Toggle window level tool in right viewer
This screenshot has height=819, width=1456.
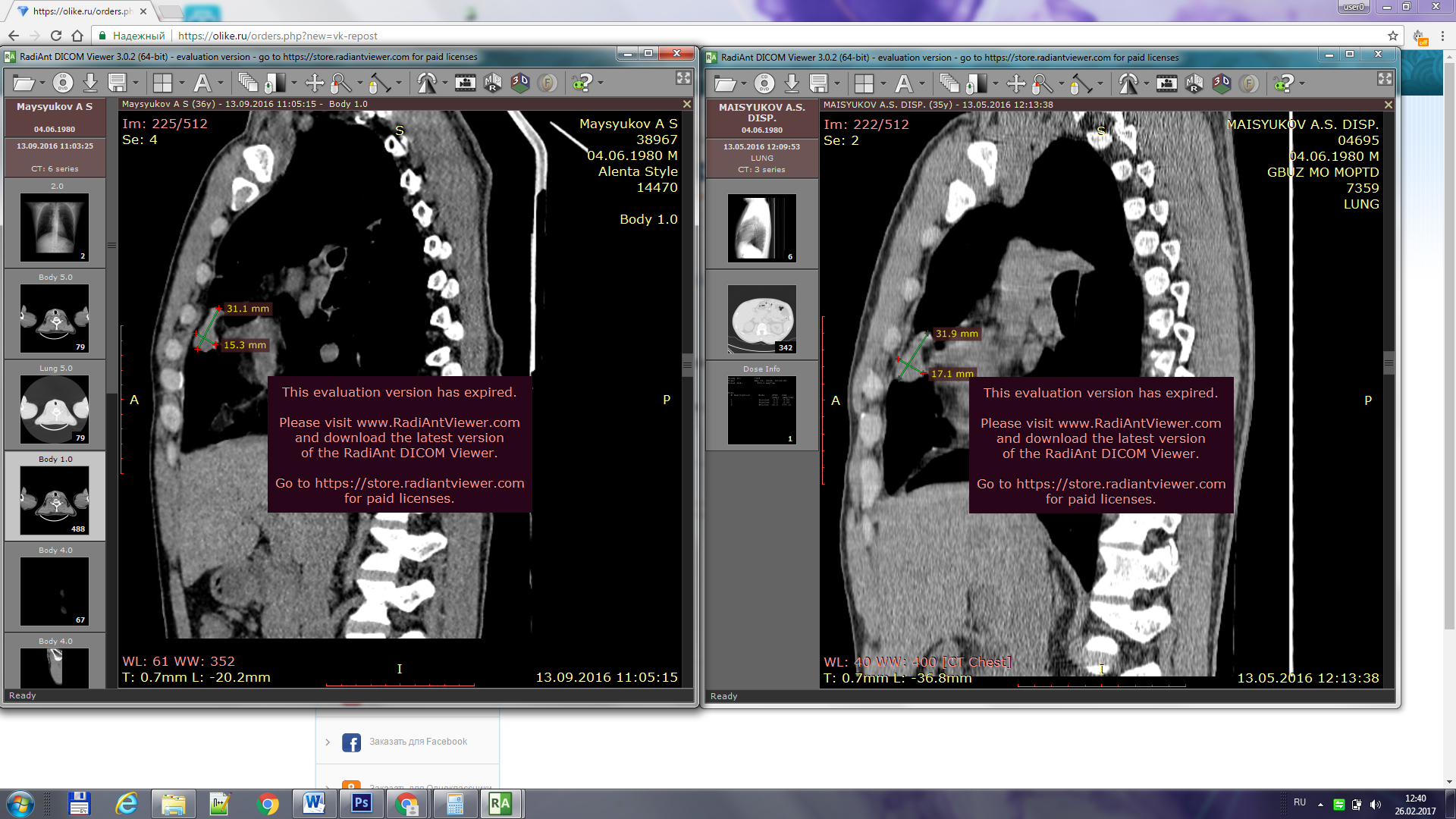tap(977, 84)
